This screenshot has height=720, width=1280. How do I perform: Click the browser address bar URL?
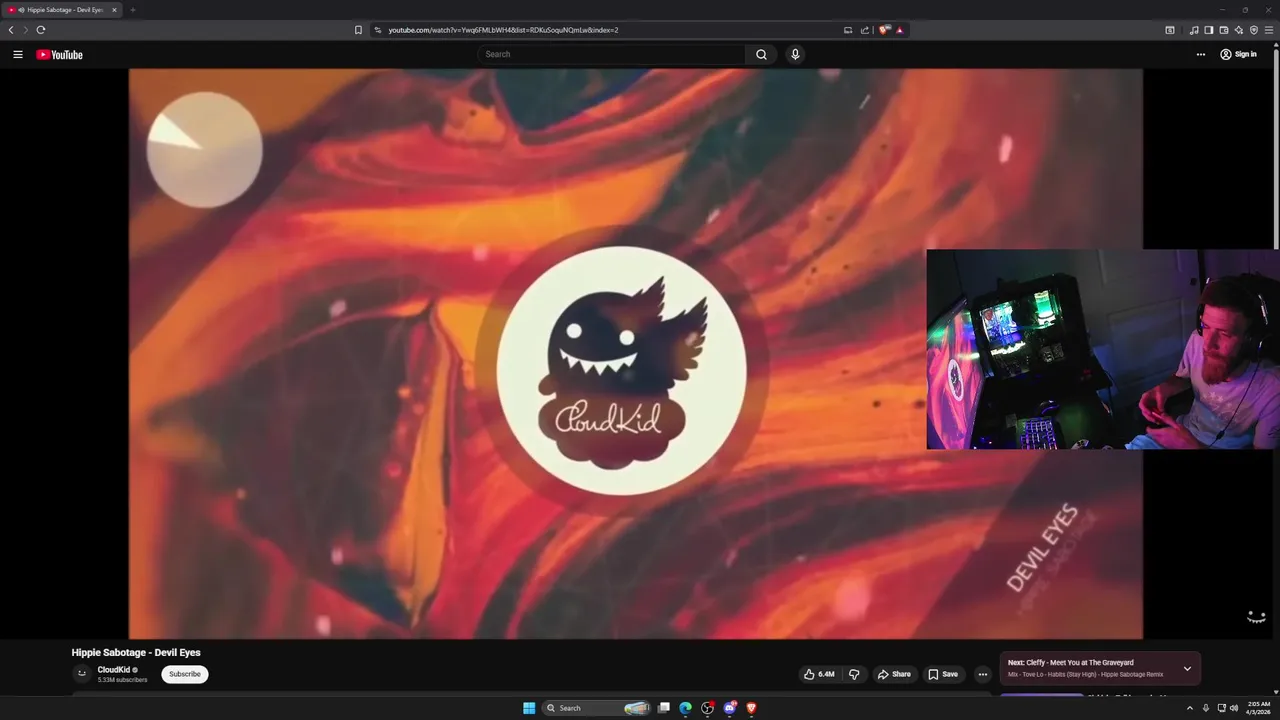point(503,30)
